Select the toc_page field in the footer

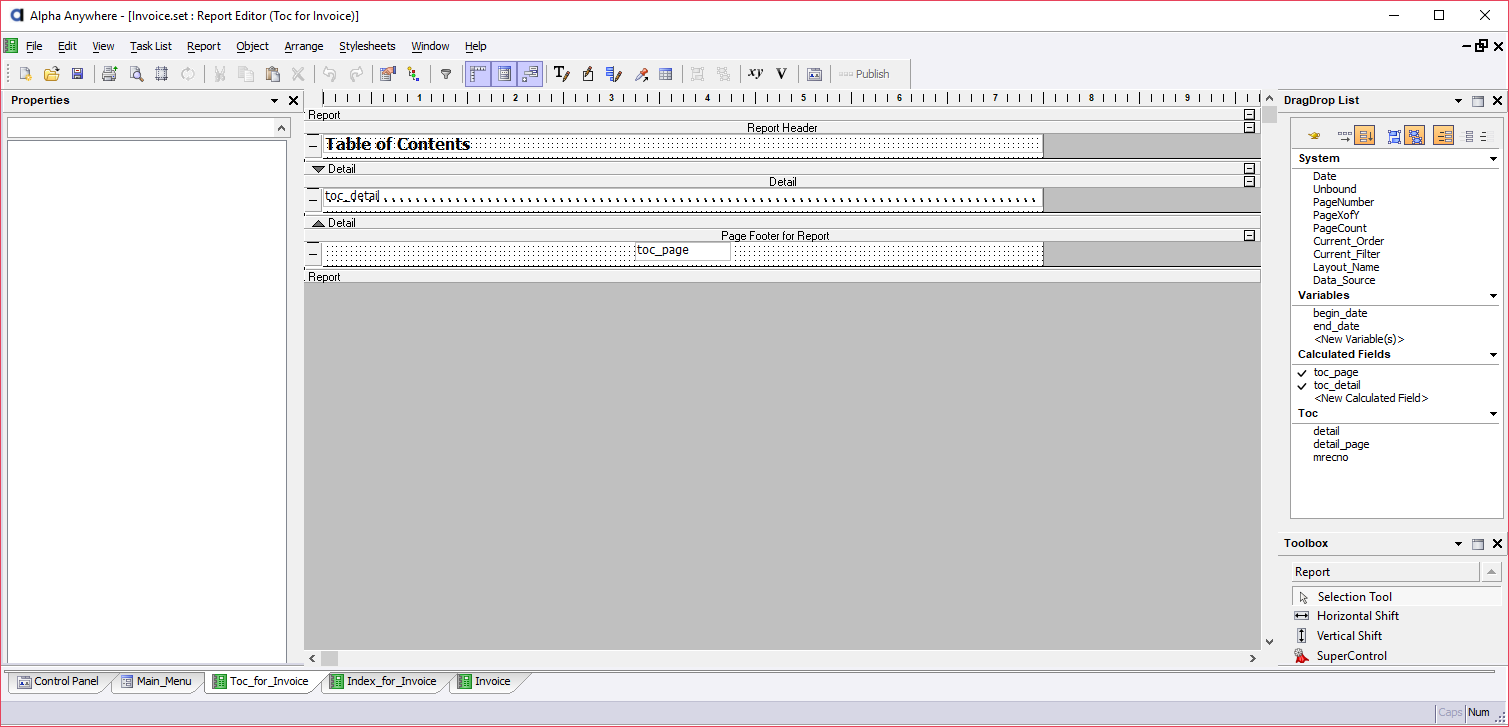coord(683,250)
